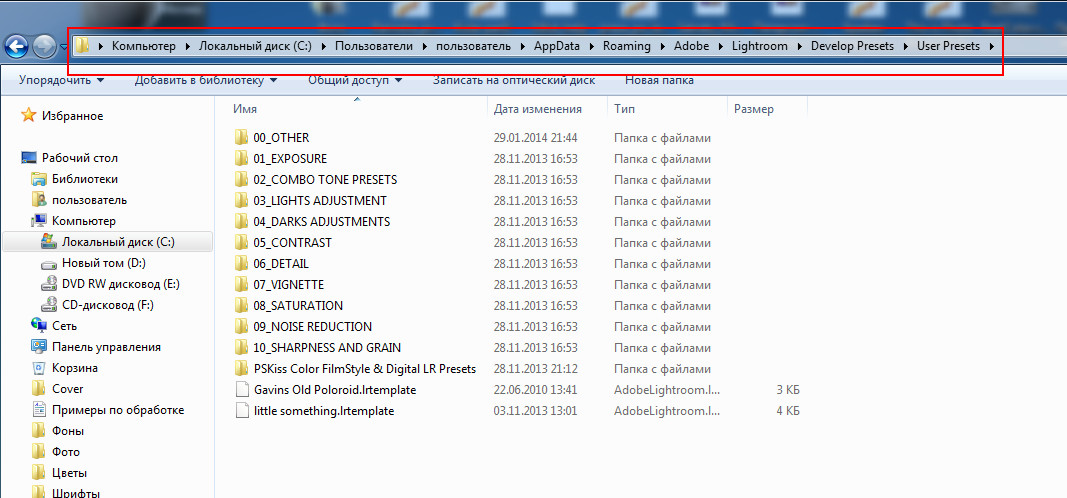
Task: Open Примеры по обработке item
Action: (x=118, y=410)
